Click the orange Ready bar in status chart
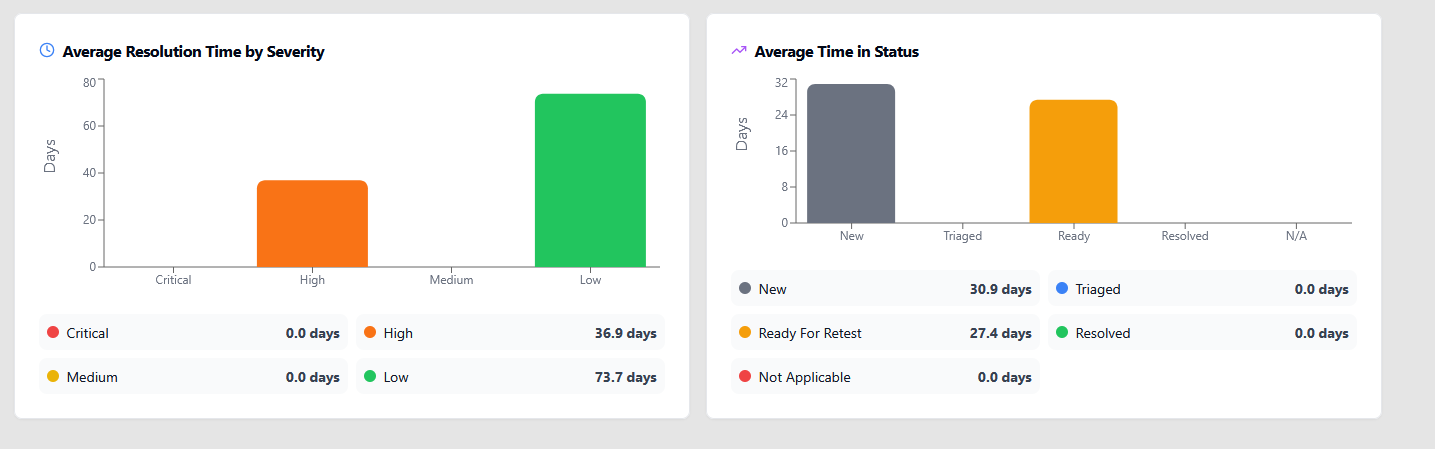 point(1073,161)
